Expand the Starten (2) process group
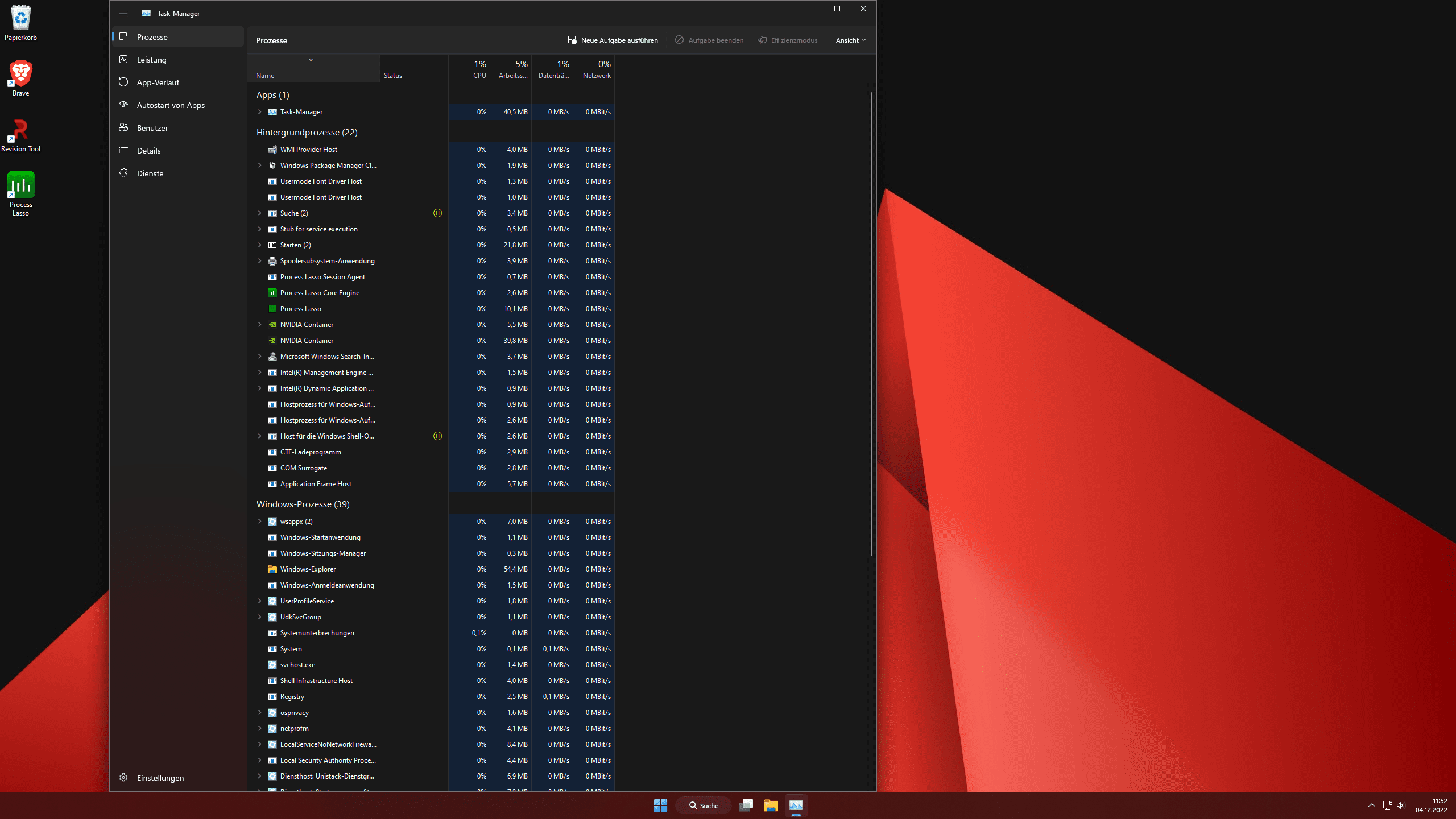 (260, 245)
